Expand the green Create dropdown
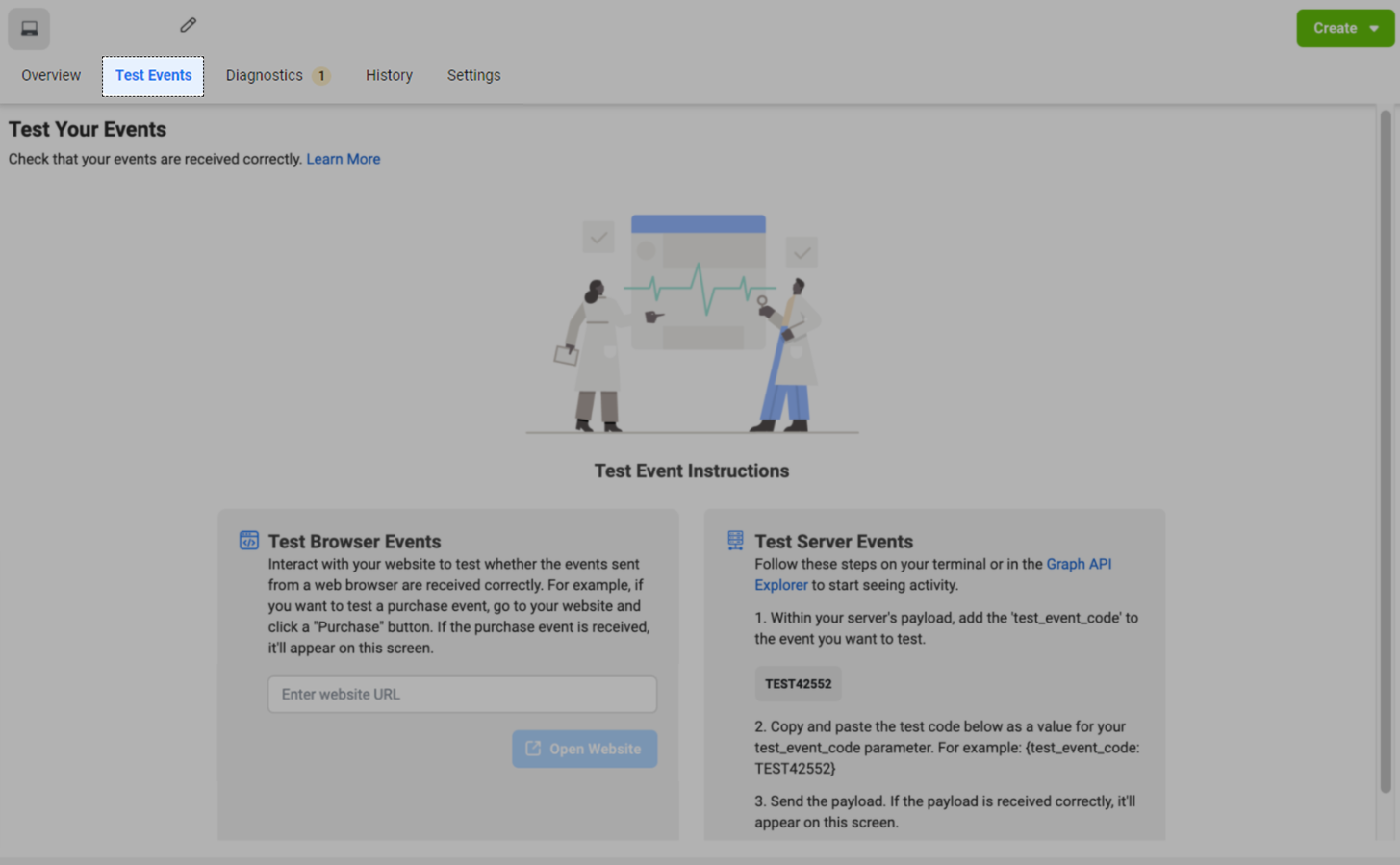1400x865 pixels. 1344,28
